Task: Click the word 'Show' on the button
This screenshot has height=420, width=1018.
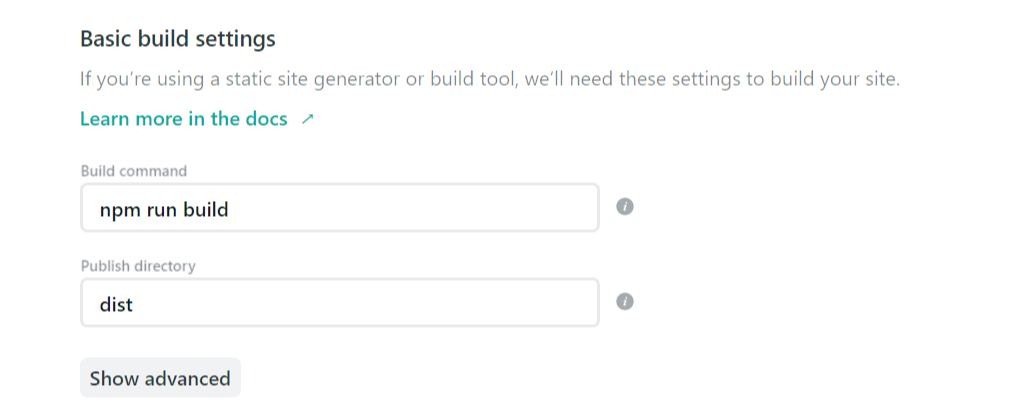Action: tap(114, 379)
